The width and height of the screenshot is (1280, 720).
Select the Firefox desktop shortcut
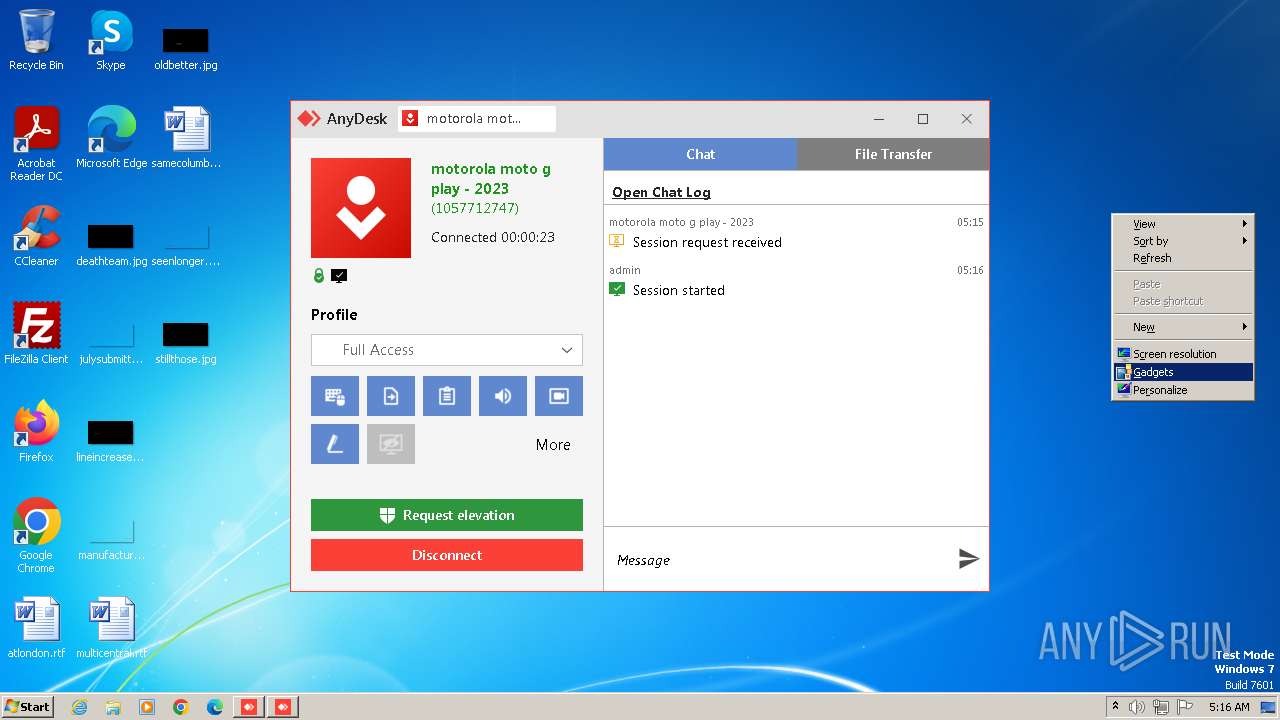click(x=36, y=431)
